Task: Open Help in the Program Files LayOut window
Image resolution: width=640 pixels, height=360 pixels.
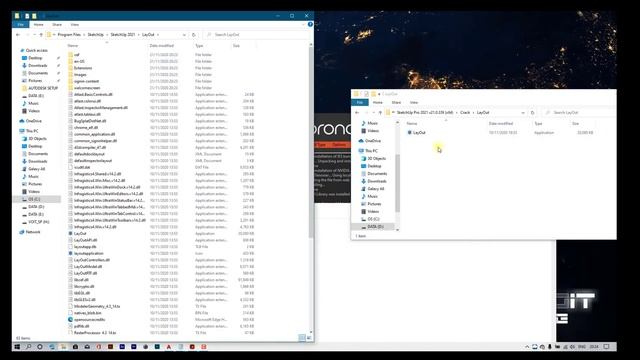Action: pyautogui.click(x=310, y=24)
